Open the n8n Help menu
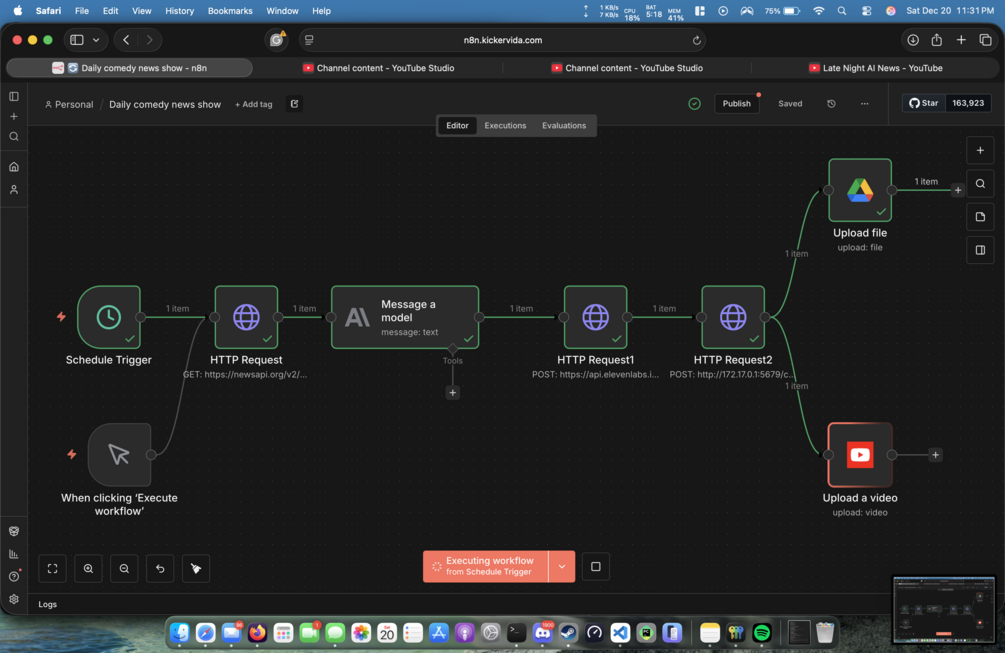1005x653 pixels. click(x=14, y=576)
